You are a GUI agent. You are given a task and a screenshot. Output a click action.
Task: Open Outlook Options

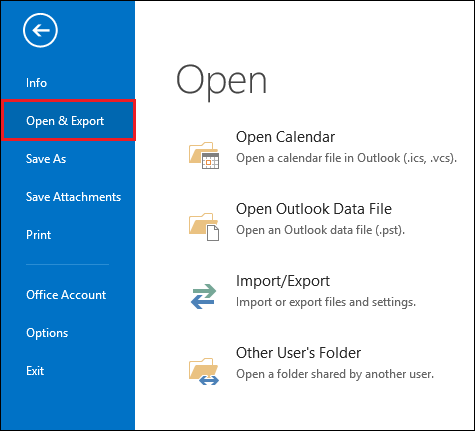pyautogui.click(x=47, y=333)
